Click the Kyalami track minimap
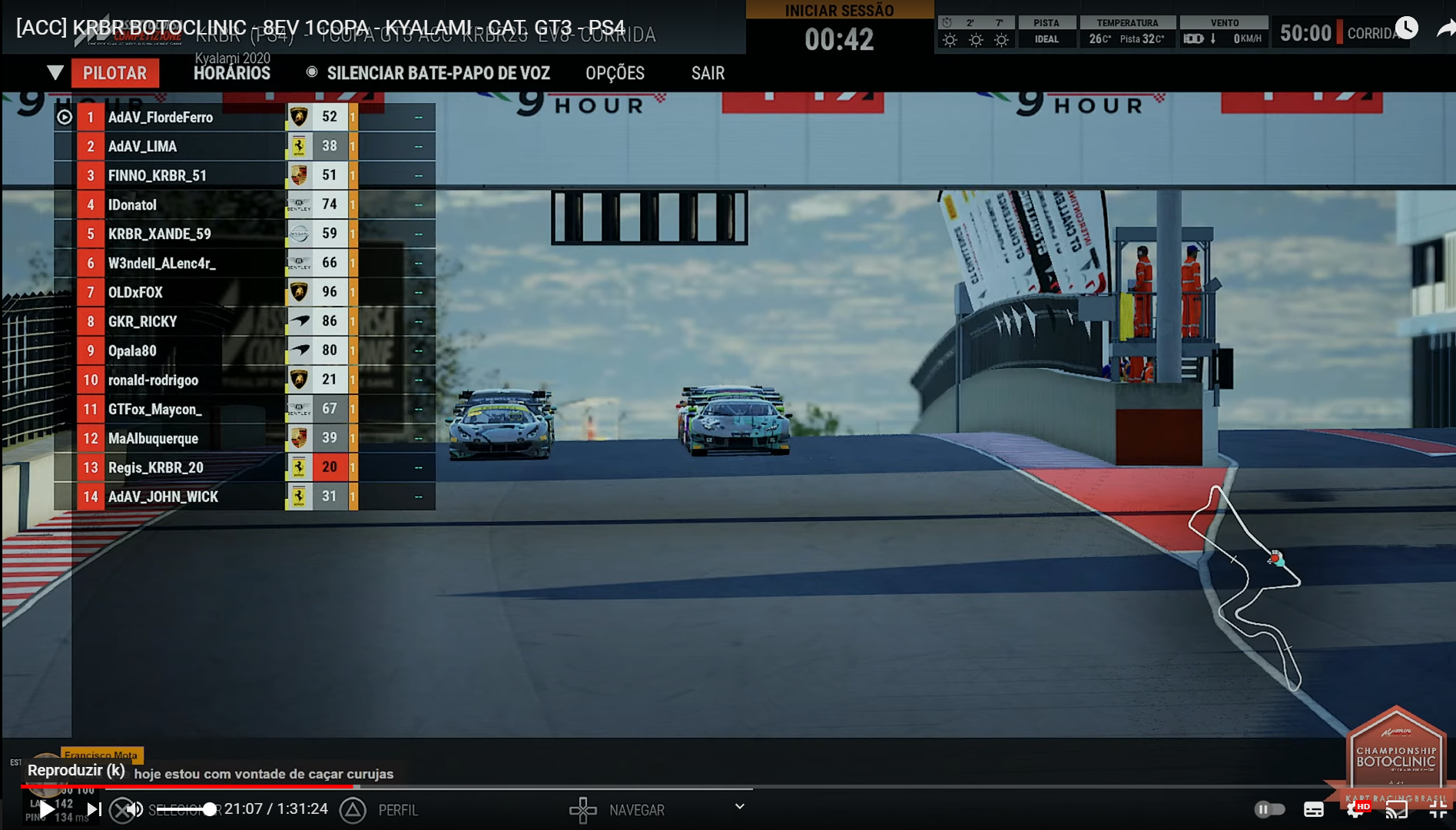This screenshot has height=830, width=1456. (1245, 588)
